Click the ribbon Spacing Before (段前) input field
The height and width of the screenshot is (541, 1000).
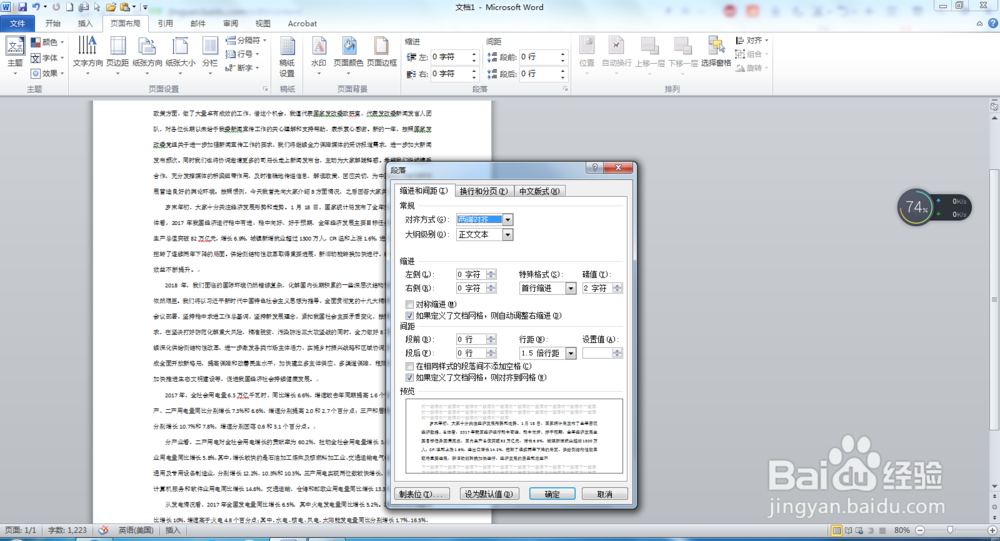(x=539, y=57)
